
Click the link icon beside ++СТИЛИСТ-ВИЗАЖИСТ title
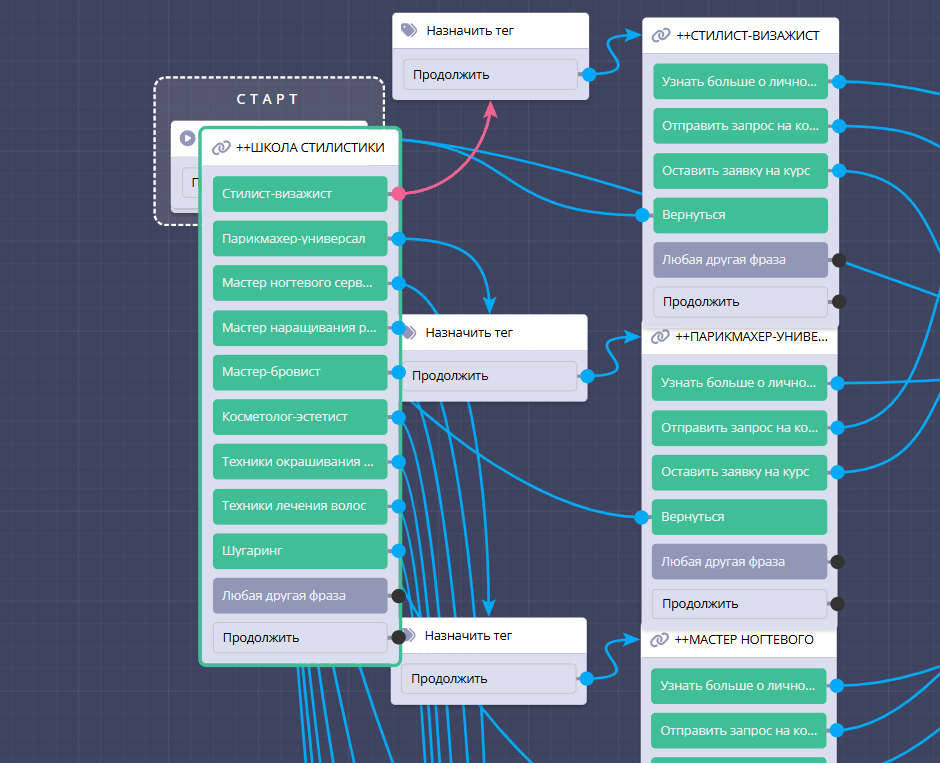click(660, 35)
